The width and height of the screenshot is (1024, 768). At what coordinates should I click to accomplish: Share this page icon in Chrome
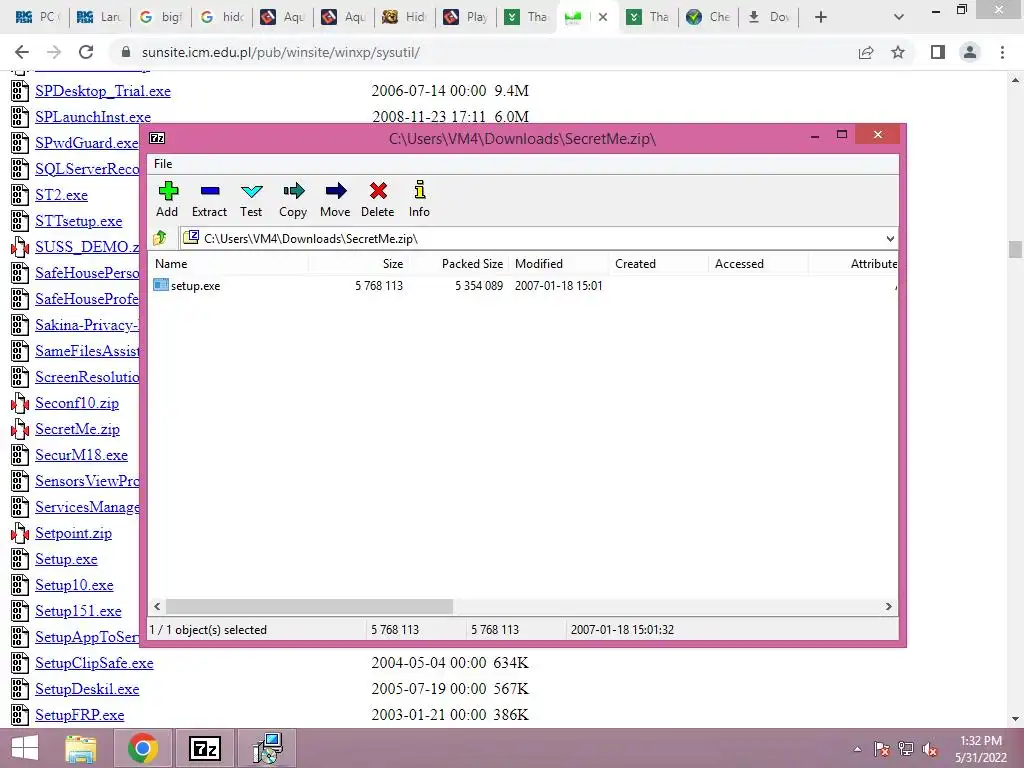click(x=866, y=52)
